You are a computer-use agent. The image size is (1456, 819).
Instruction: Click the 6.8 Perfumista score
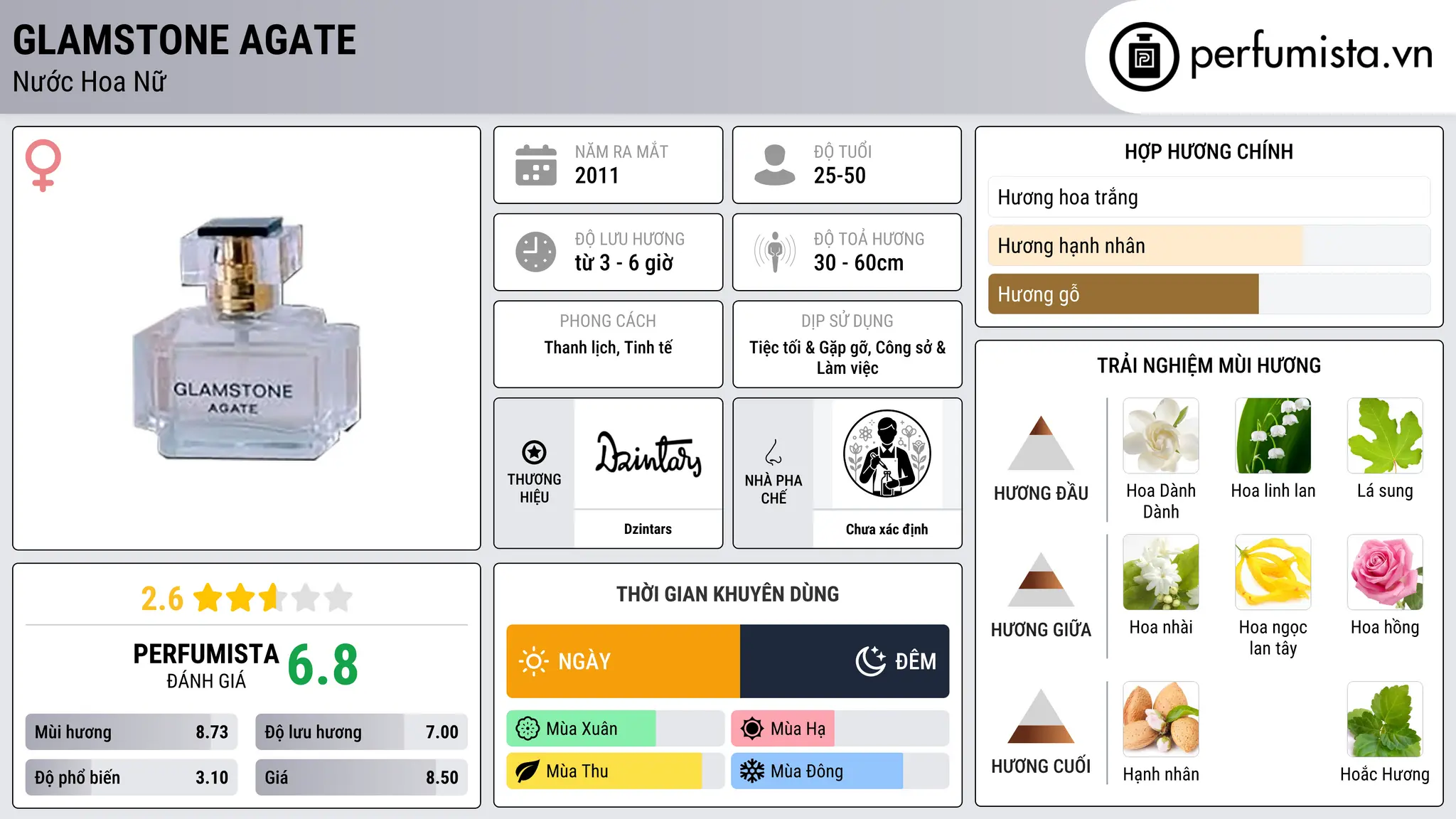(323, 665)
